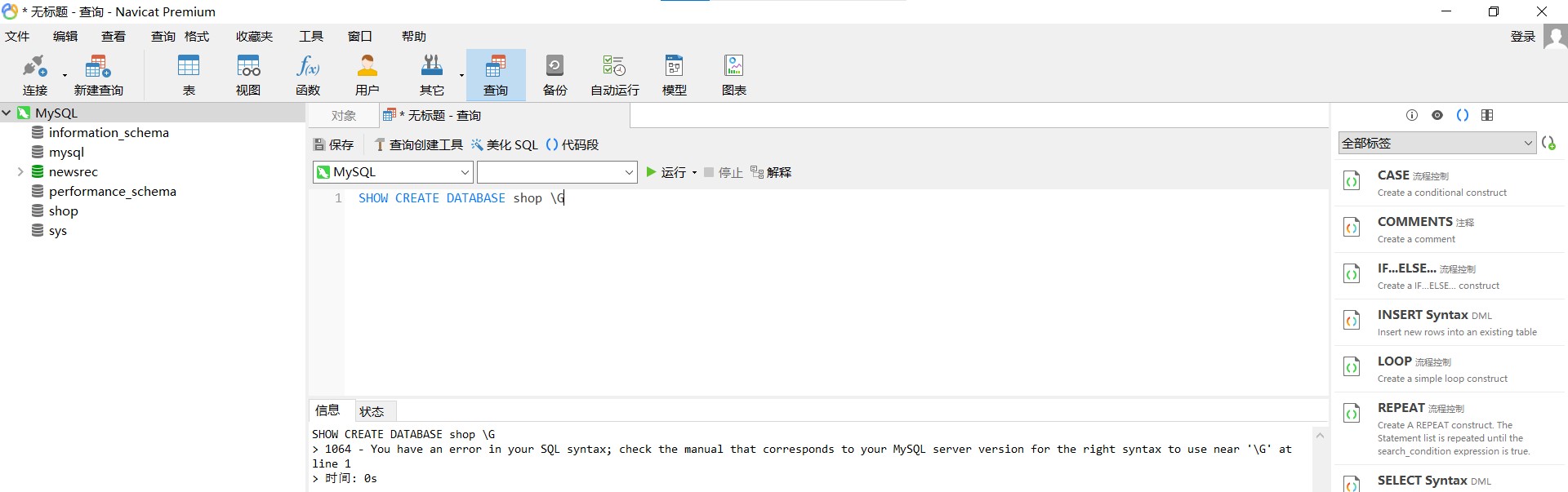Open the Favorites (收藏夹) menu
1568x492 pixels.
254,37
